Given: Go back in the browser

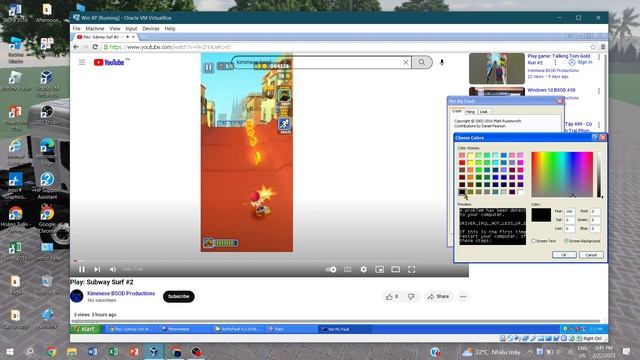Looking at the screenshot, I should [x=76, y=47].
